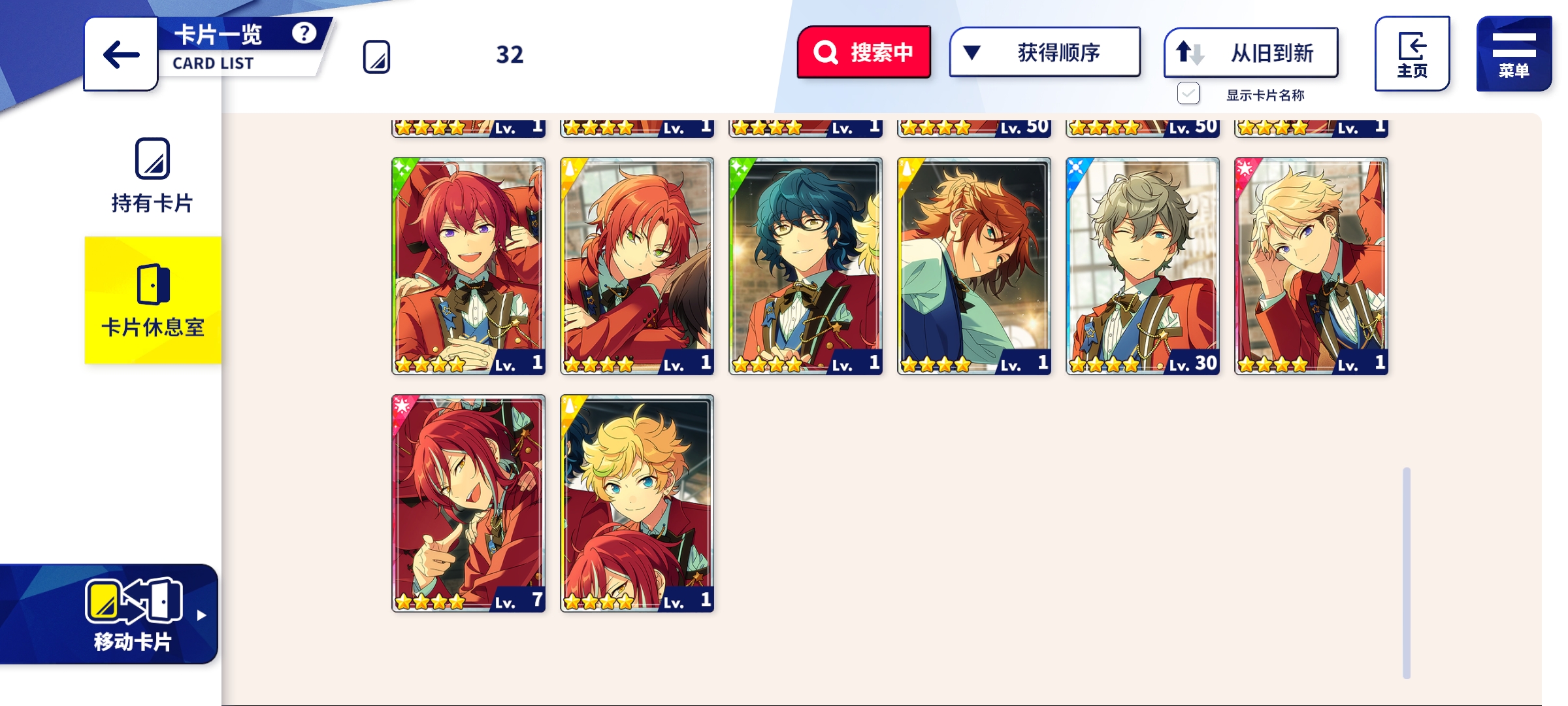Click the card count icon beside 32
Viewport: 1568px width, 706px height.
(376, 57)
